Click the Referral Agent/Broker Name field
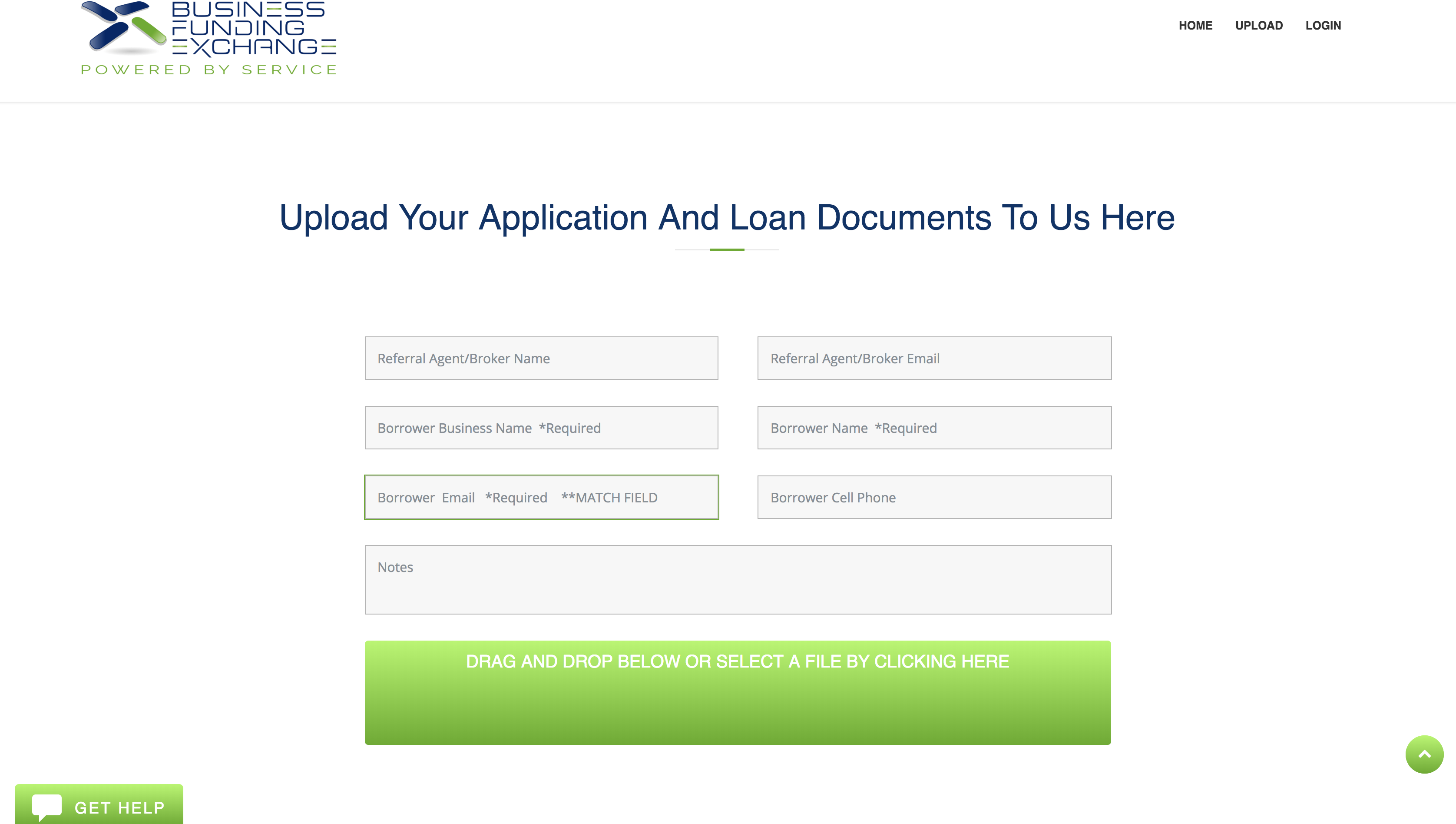The width and height of the screenshot is (1456, 824). (x=541, y=358)
